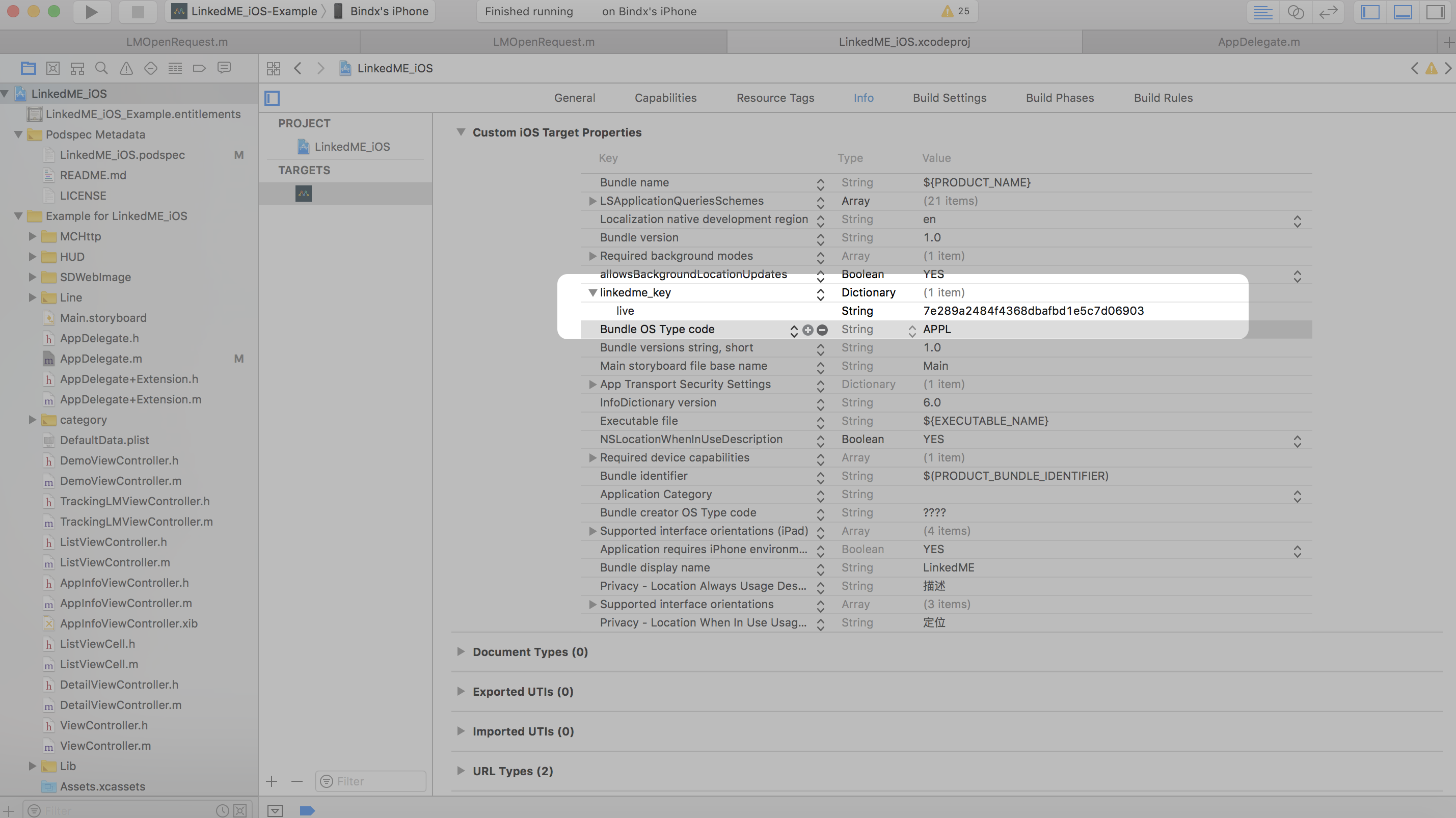Open the Test navigator
This screenshot has height=818, width=1456.
[x=150, y=68]
